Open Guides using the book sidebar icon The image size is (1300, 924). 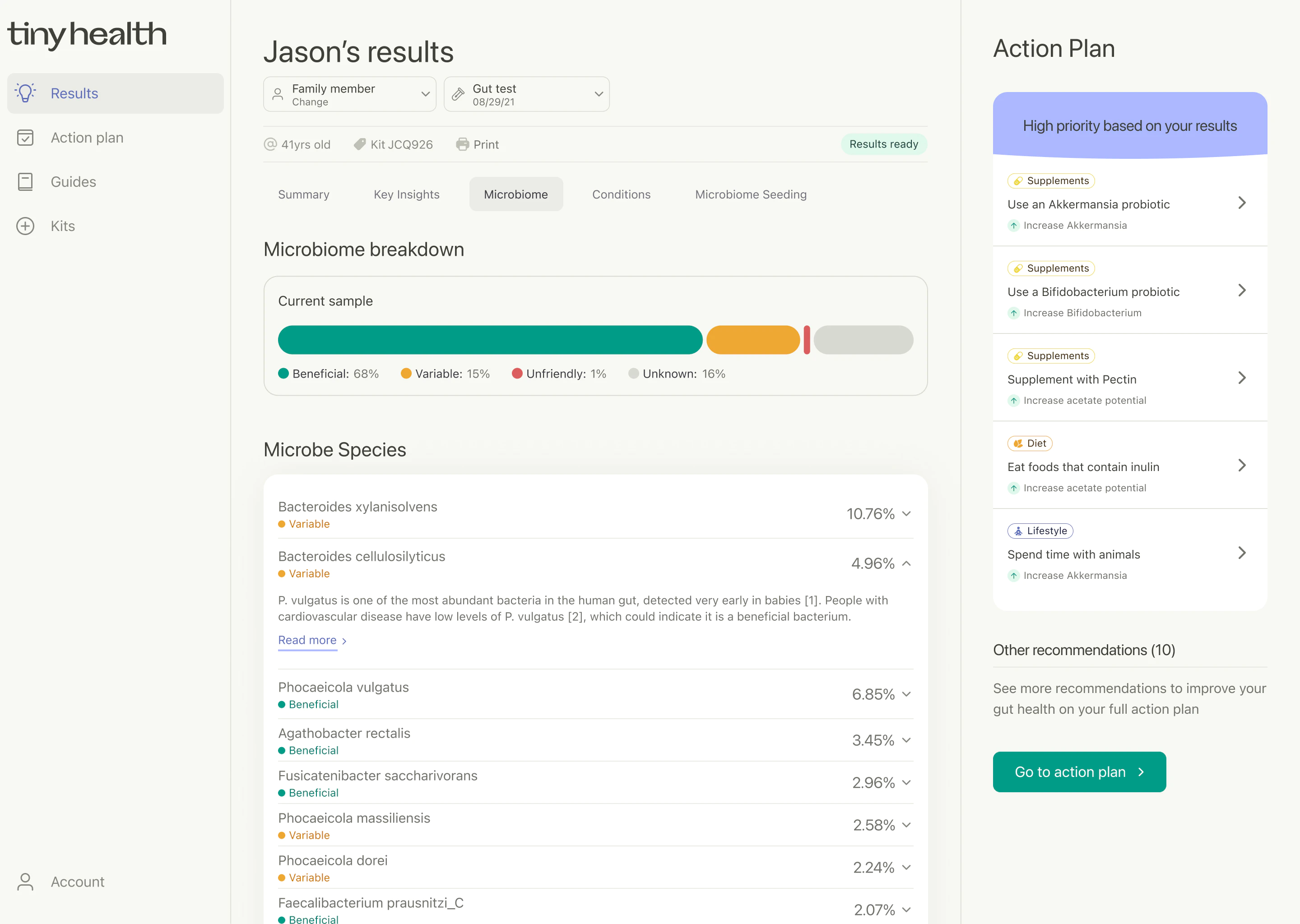25,181
